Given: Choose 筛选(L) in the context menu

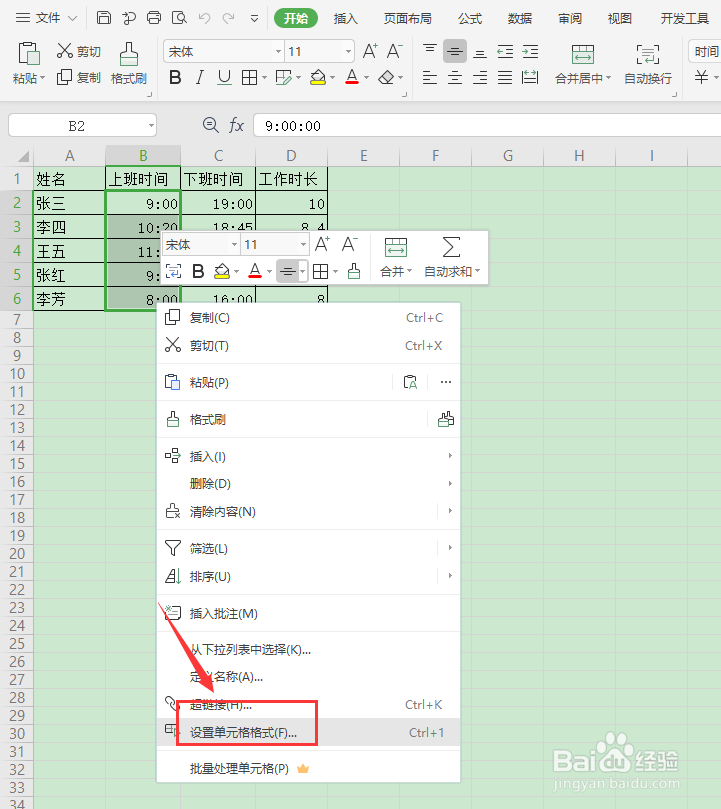Looking at the screenshot, I should tap(309, 548).
